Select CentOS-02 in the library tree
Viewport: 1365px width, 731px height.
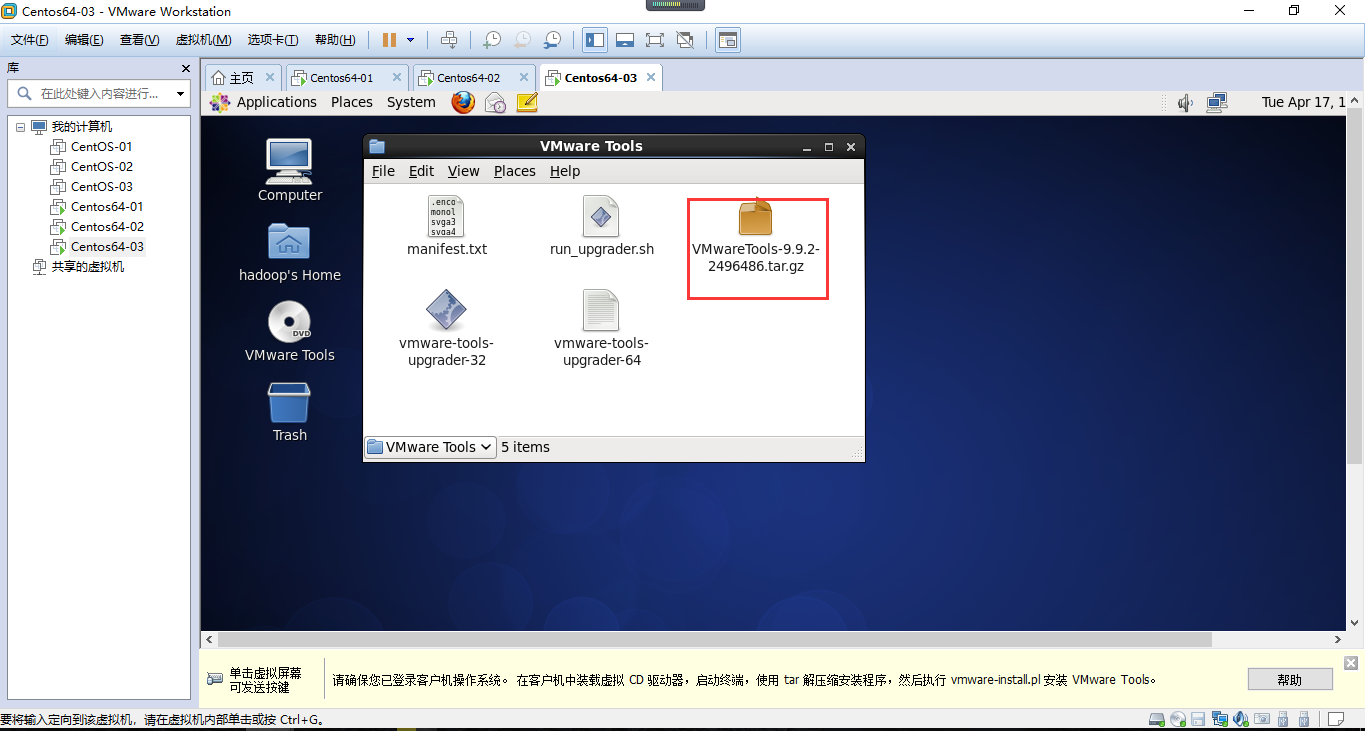click(x=91, y=167)
